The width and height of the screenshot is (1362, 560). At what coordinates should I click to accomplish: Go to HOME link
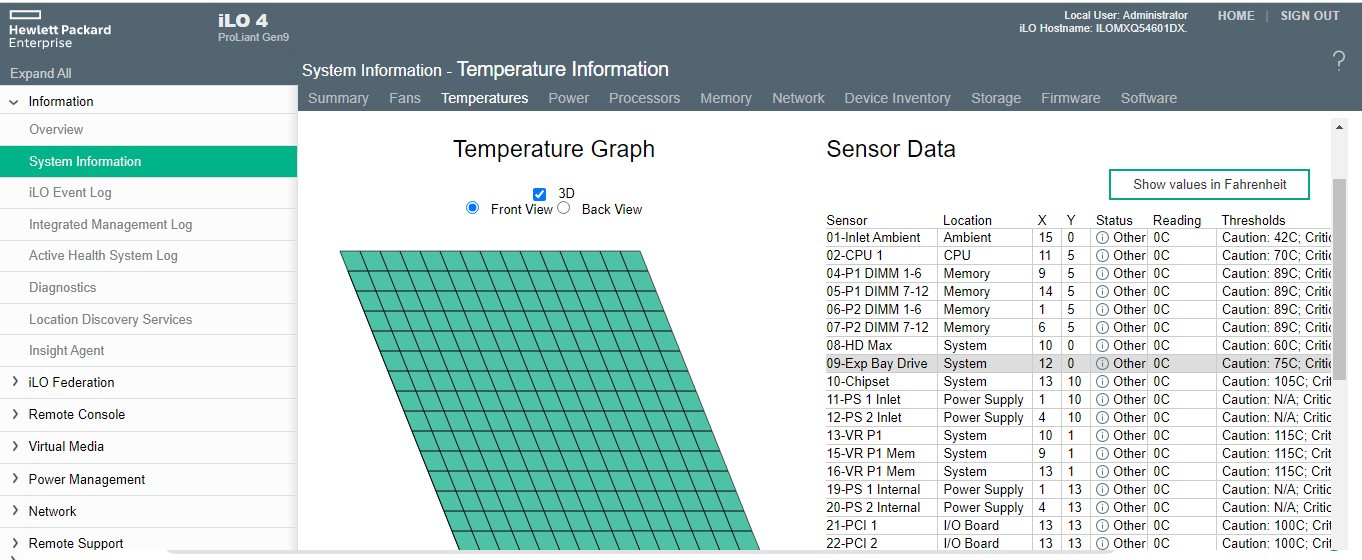tap(1236, 16)
